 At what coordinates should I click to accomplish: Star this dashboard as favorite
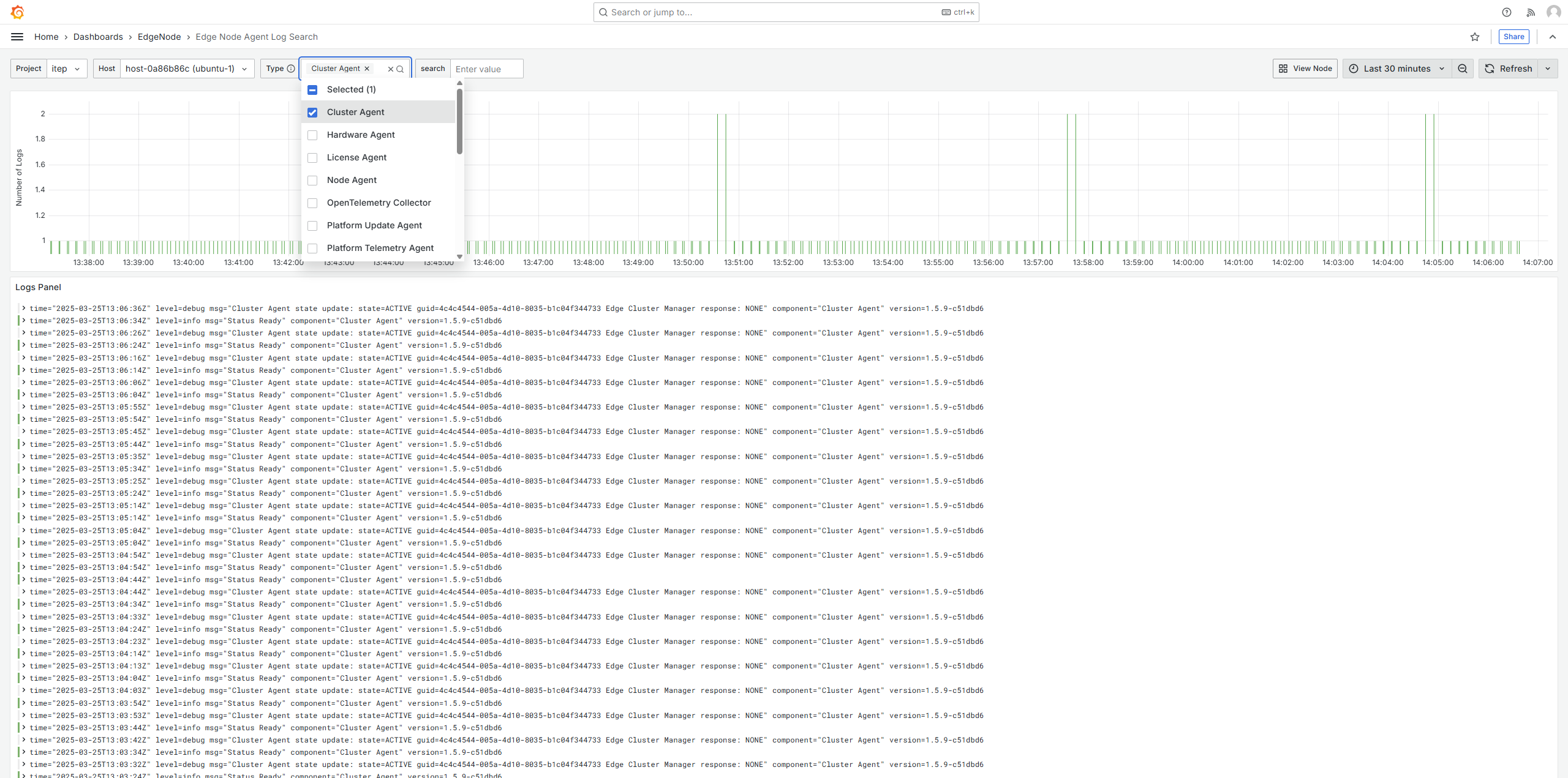tap(1475, 37)
